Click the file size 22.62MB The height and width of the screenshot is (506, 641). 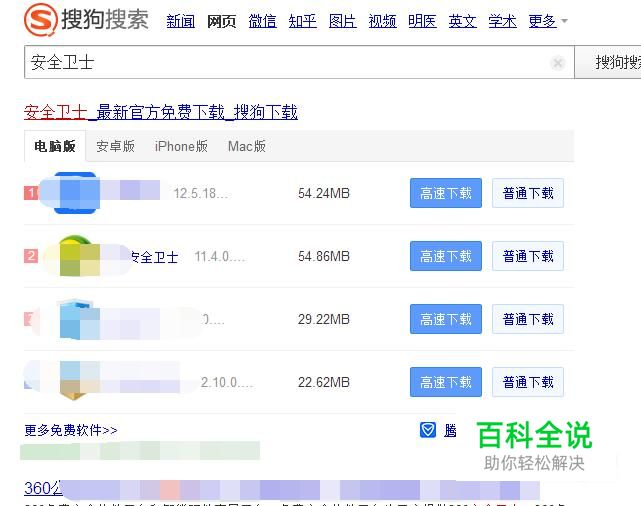coord(324,382)
